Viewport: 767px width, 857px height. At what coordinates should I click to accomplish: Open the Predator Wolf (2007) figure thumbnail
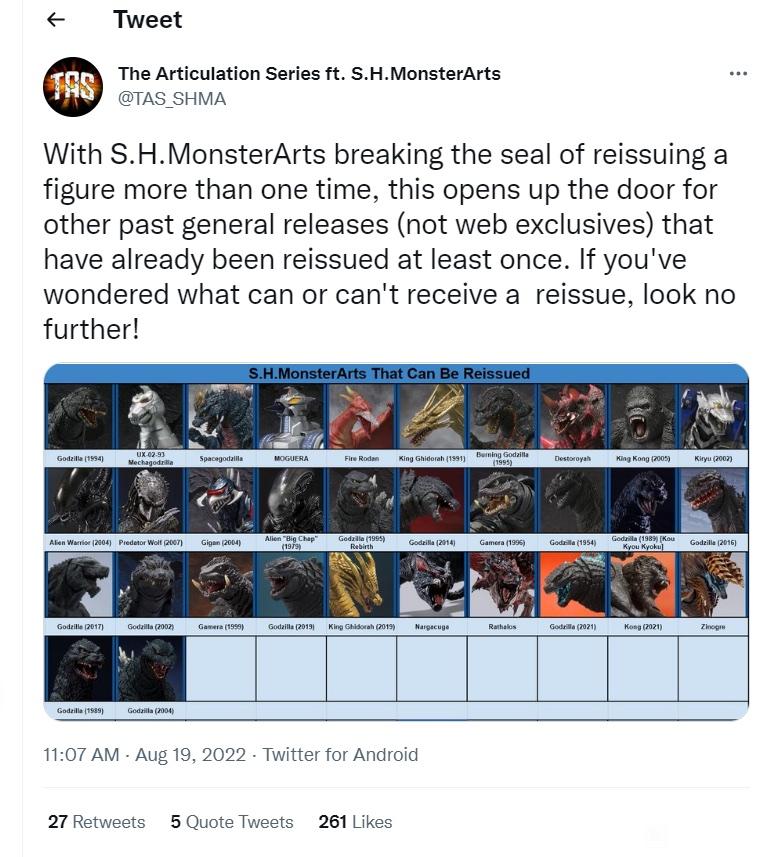pos(150,501)
